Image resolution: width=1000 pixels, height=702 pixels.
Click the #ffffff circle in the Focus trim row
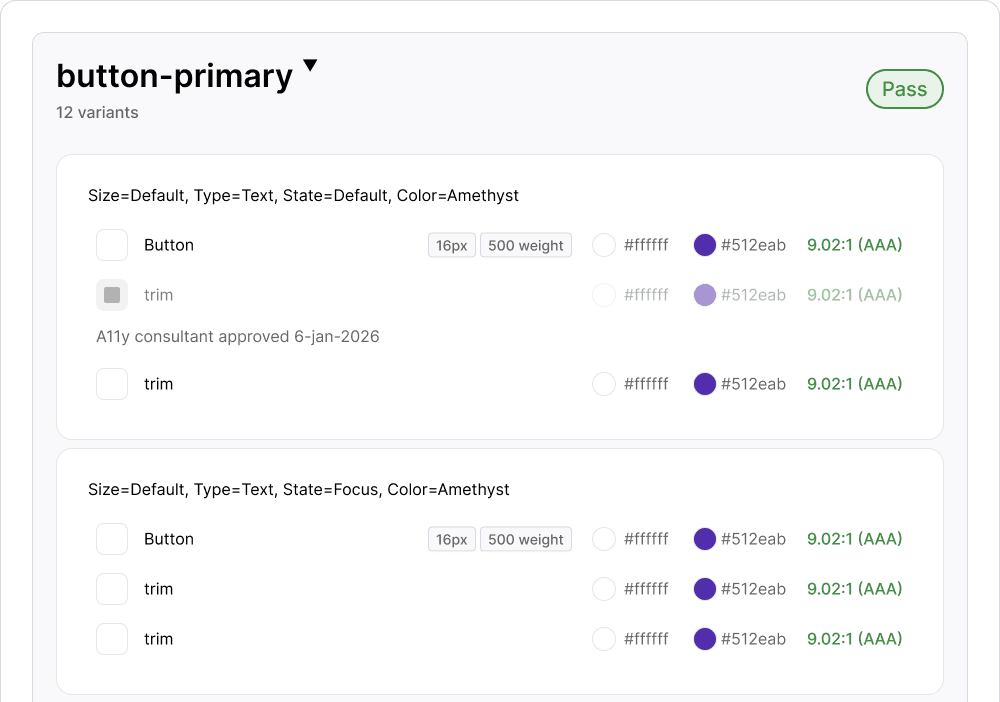pyautogui.click(x=604, y=589)
